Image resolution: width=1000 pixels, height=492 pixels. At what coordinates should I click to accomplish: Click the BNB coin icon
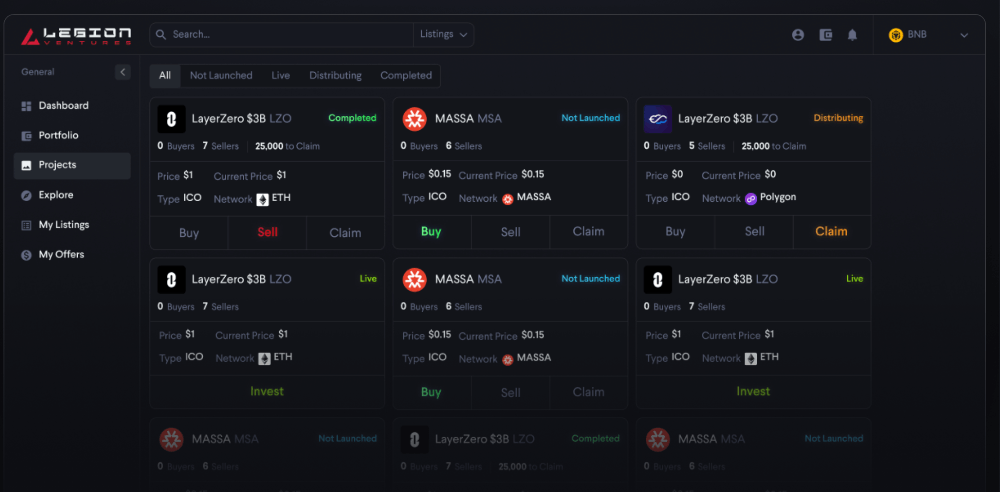(895, 35)
